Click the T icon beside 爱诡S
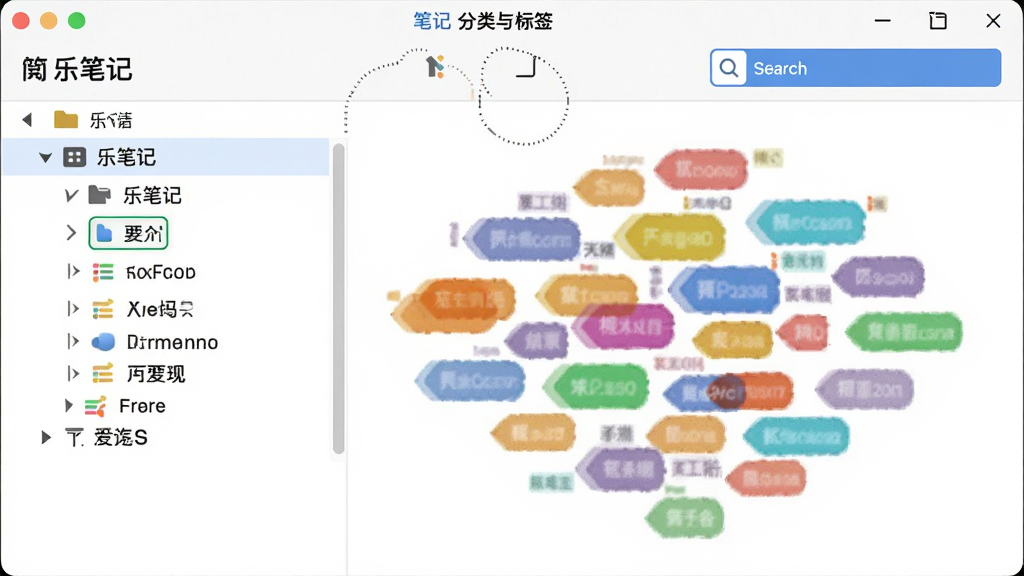The image size is (1024, 576). click(x=74, y=438)
